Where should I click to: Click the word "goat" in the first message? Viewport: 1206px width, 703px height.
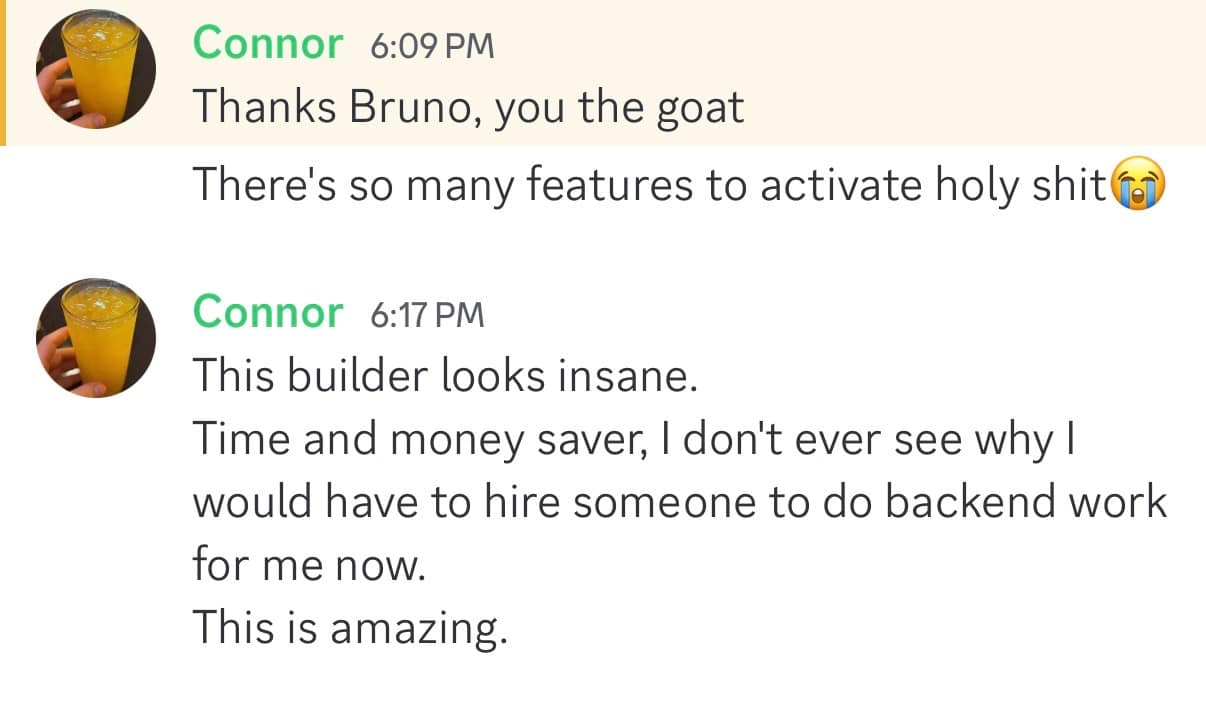coord(700,108)
